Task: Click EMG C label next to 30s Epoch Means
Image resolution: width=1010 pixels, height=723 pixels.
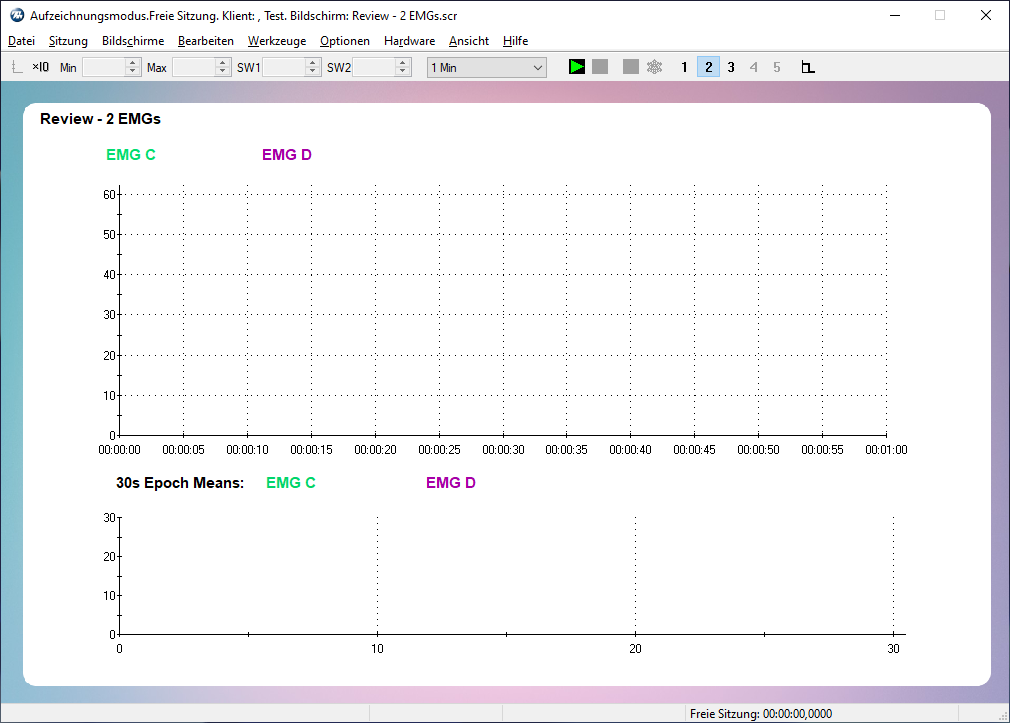Action: pyautogui.click(x=291, y=483)
